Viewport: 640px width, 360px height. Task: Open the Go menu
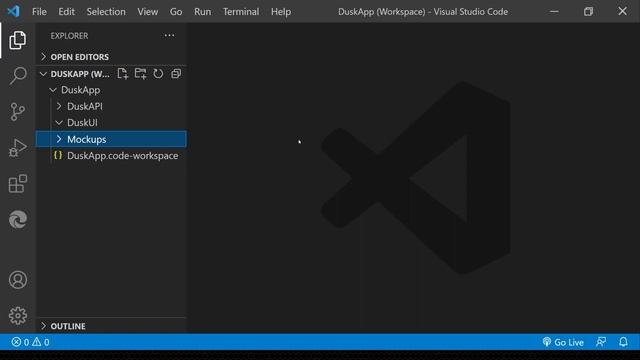point(176,11)
